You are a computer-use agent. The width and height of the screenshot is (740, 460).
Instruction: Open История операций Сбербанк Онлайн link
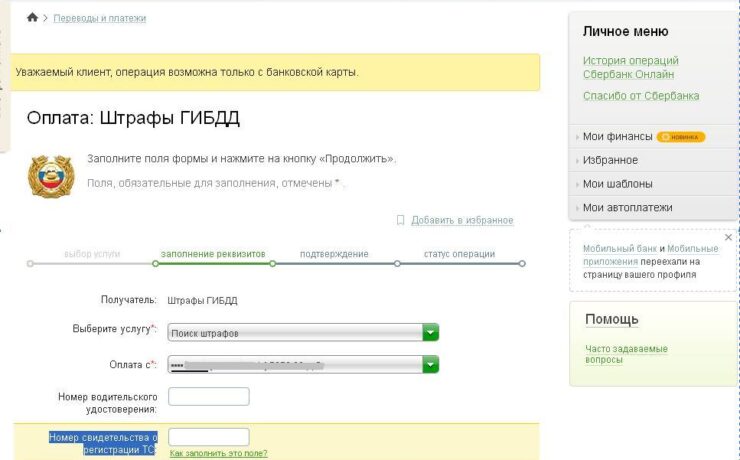631,67
